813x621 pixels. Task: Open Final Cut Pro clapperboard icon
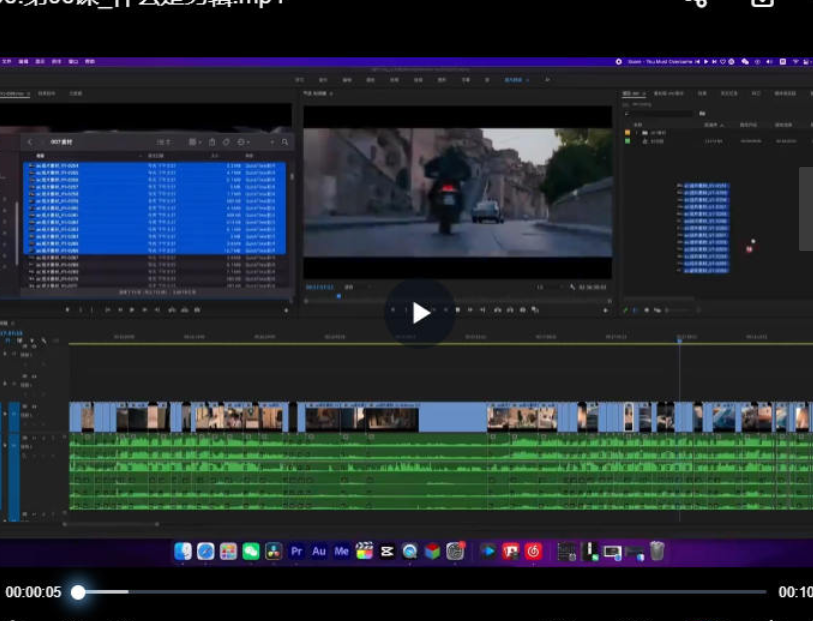364,551
